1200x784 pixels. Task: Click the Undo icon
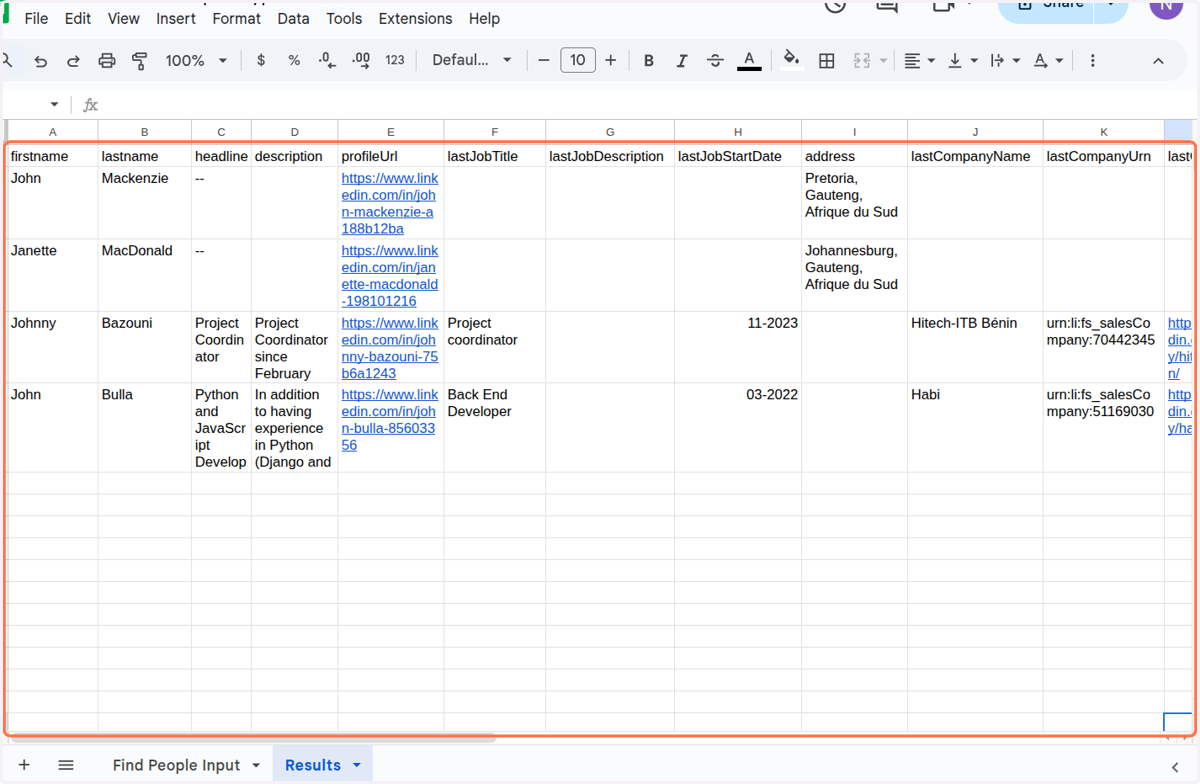pos(40,61)
